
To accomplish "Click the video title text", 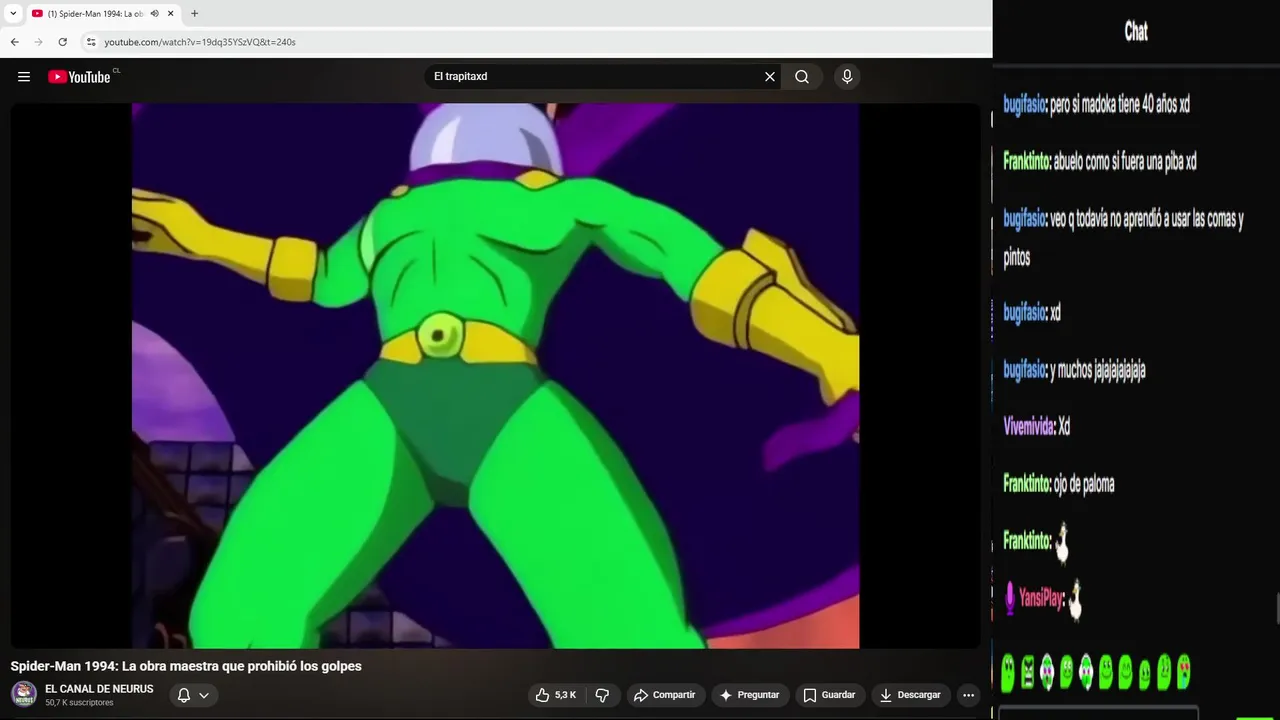I will (186, 666).
